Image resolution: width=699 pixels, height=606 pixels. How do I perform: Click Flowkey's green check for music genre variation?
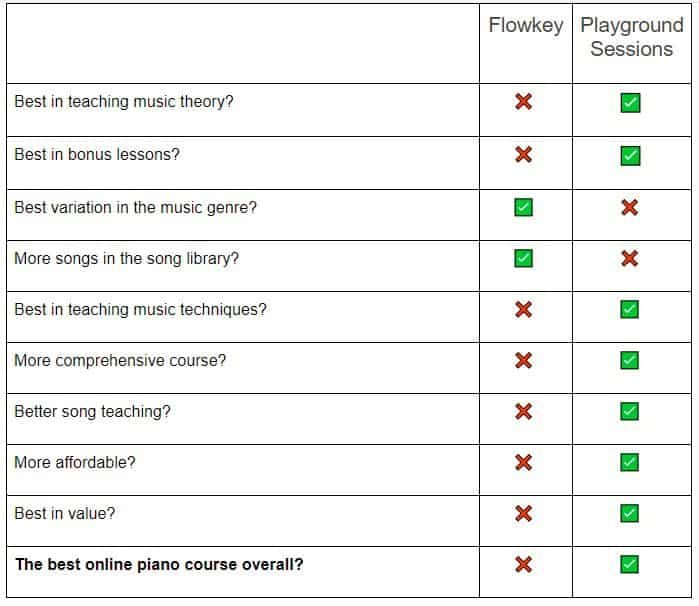coord(523,208)
